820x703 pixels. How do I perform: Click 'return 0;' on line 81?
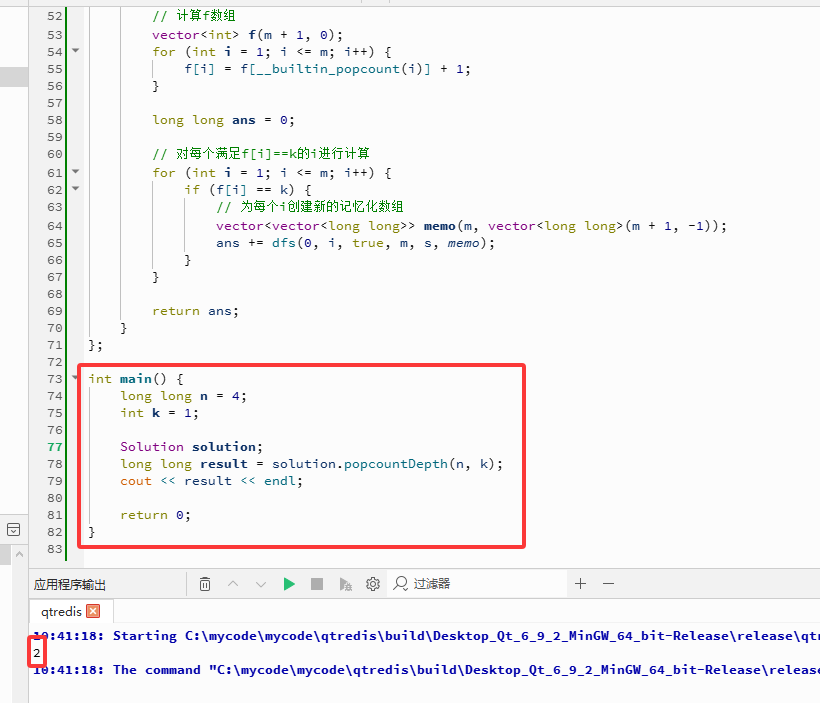coord(155,515)
